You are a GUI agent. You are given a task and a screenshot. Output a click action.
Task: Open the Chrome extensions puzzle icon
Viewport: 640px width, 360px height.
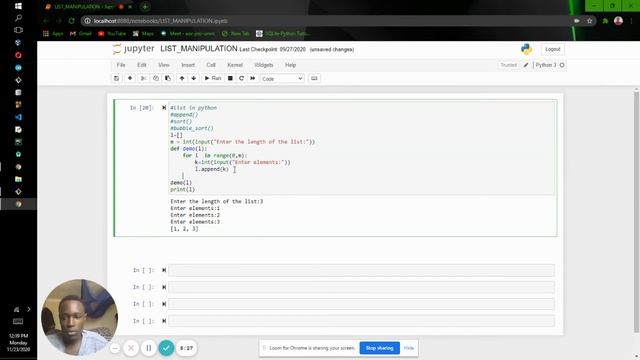tap(605, 21)
